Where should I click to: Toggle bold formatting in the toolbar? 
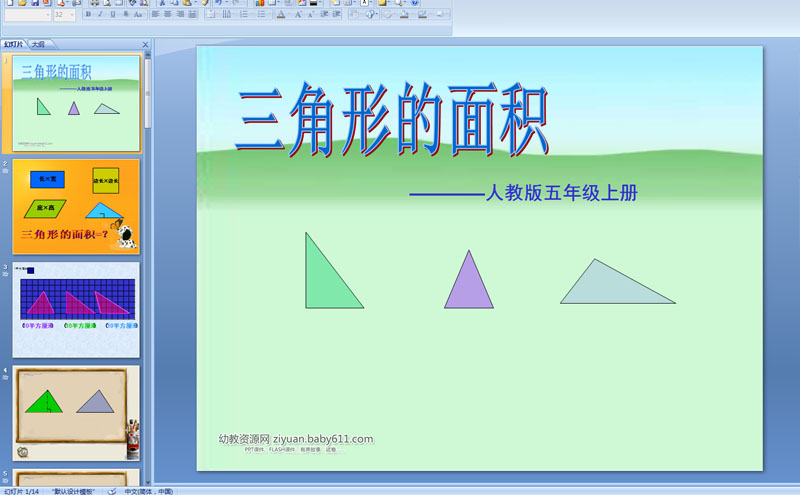[x=88, y=14]
